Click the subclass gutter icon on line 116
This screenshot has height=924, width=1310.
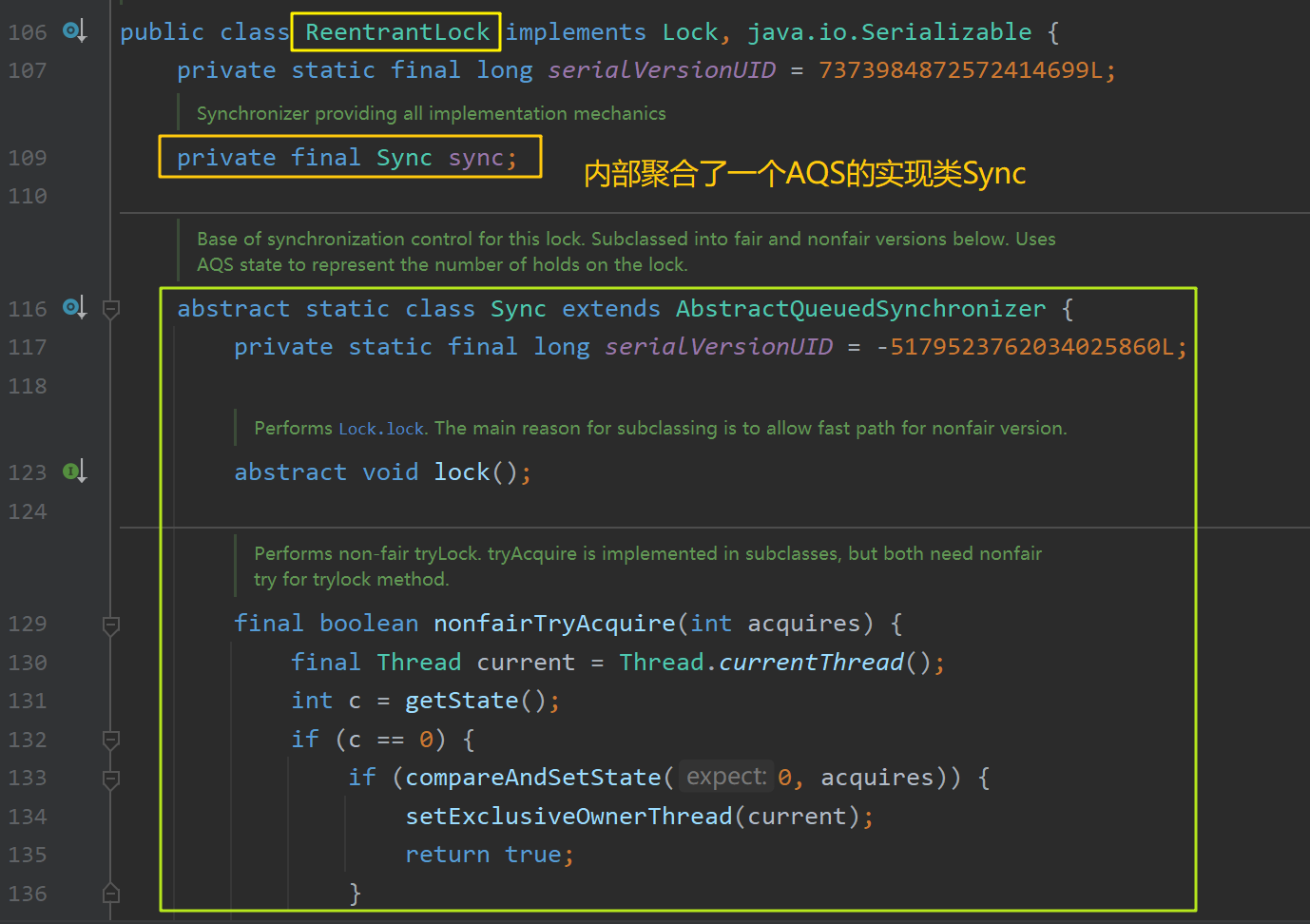coord(74,308)
